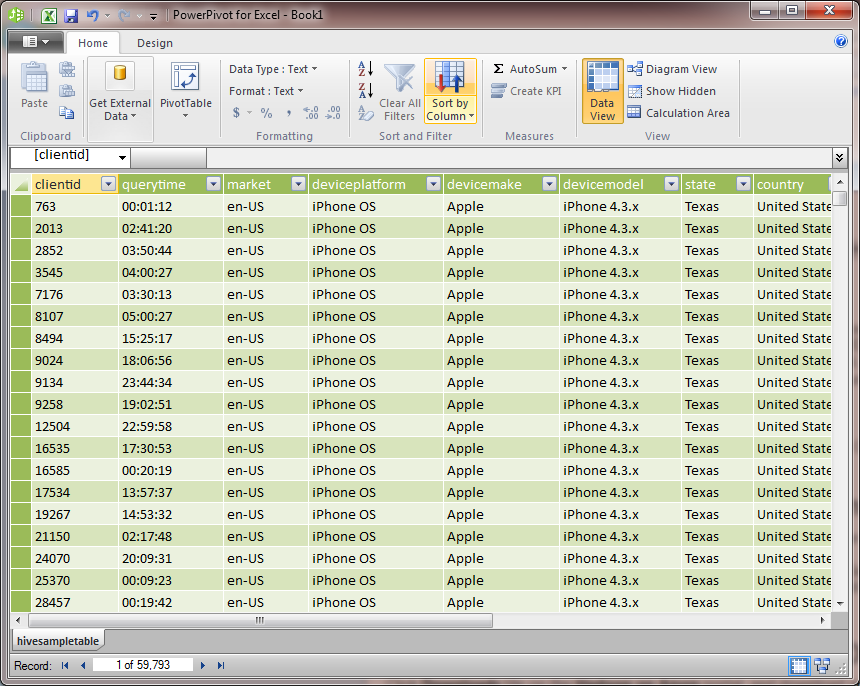Click the PivotTable icon
This screenshot has height=686, width=860.
click(x=185, y=80)
